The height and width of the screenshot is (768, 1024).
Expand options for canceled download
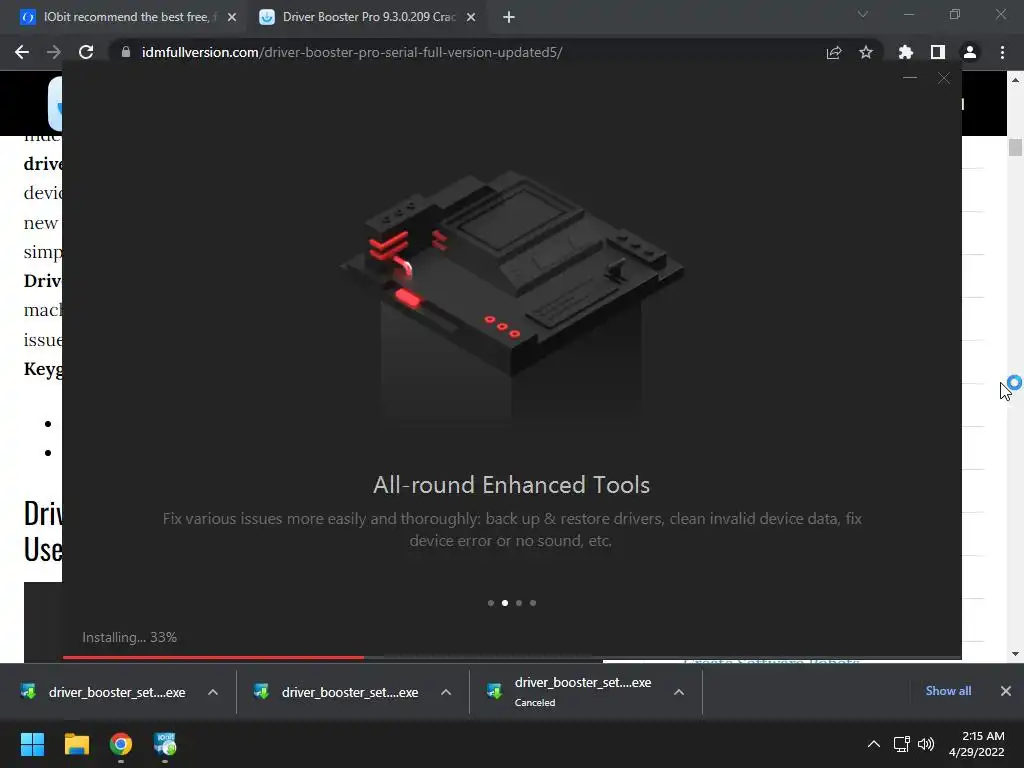679,692
